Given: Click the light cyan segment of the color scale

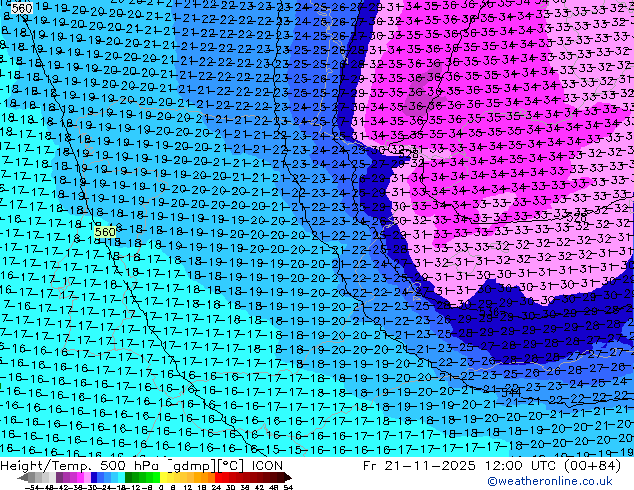Looking at the screenshot, I should 121,477.
